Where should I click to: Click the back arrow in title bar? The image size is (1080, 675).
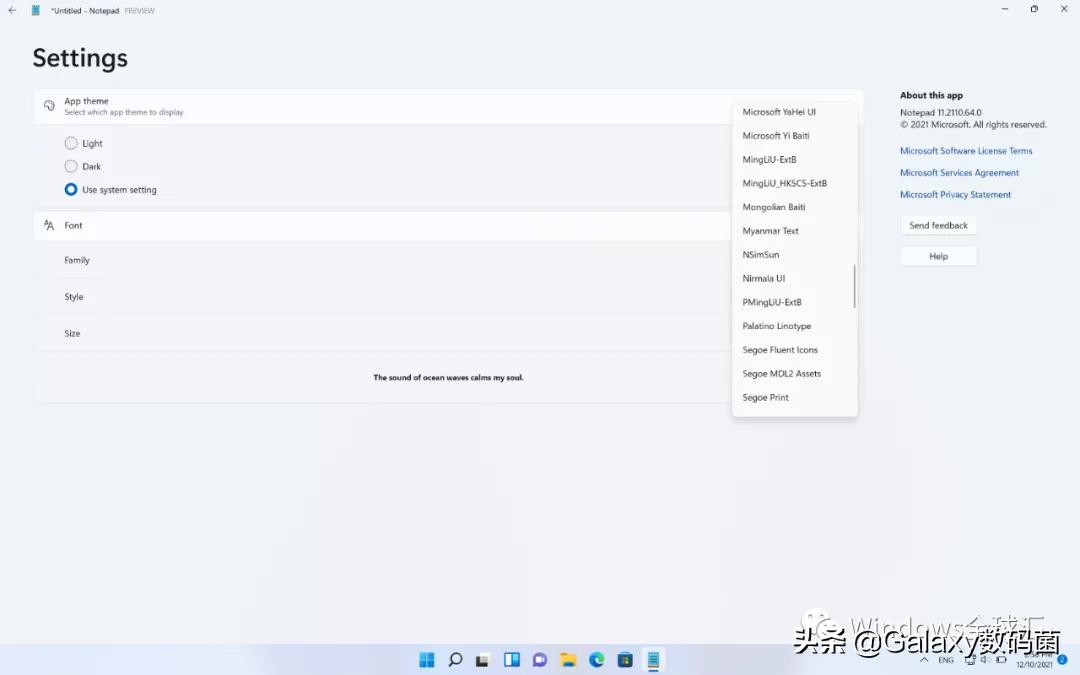12,10
